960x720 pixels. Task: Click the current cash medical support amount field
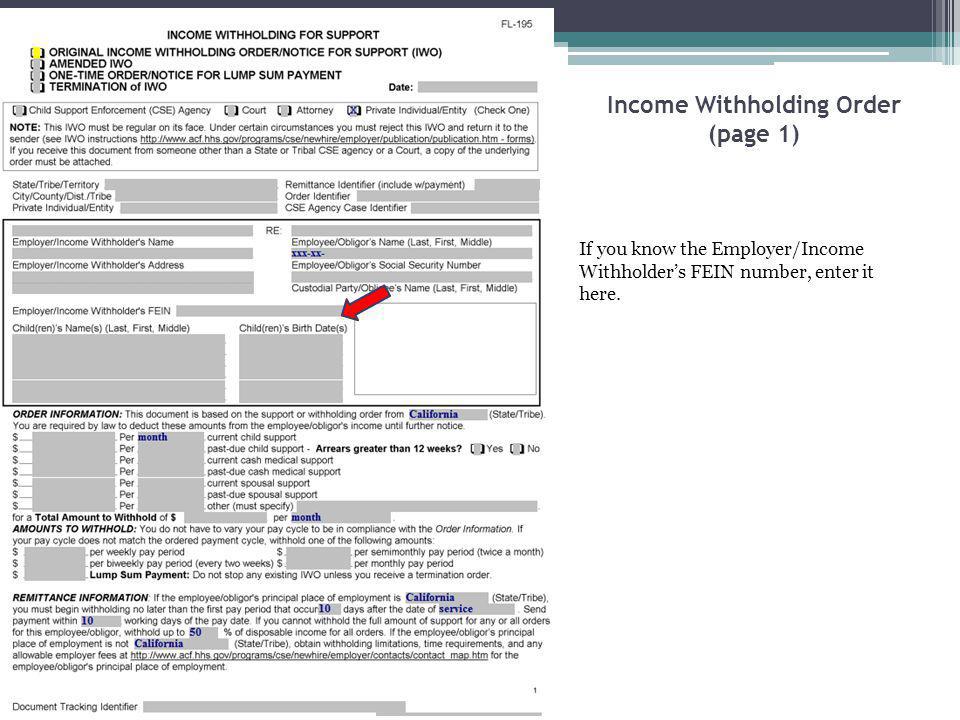click(x=73, y=460)
